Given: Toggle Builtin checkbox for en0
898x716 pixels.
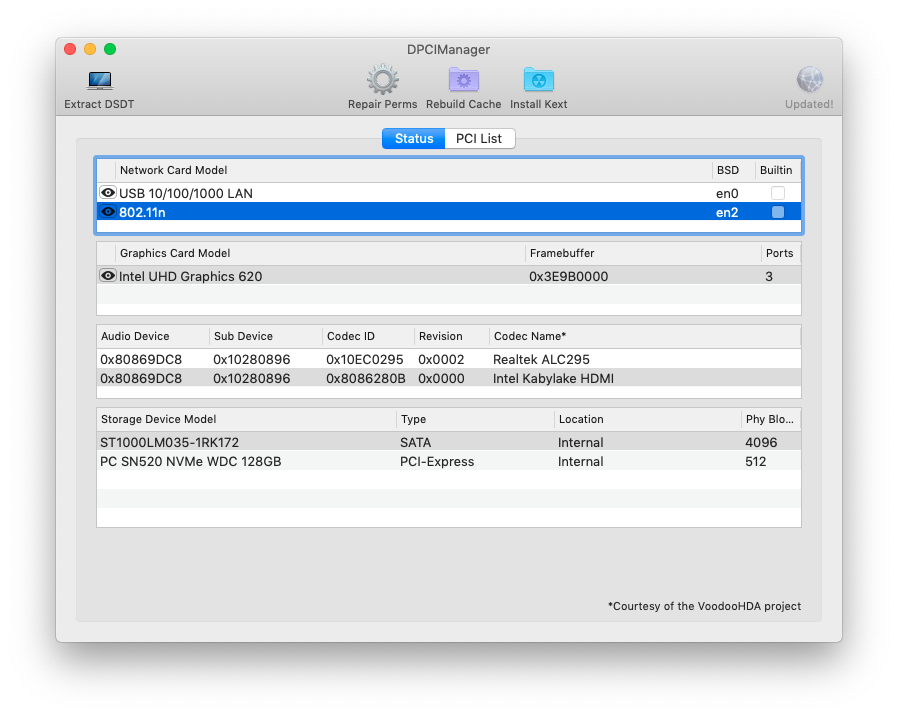Looking at the screenshot, I should pos(777,193).
